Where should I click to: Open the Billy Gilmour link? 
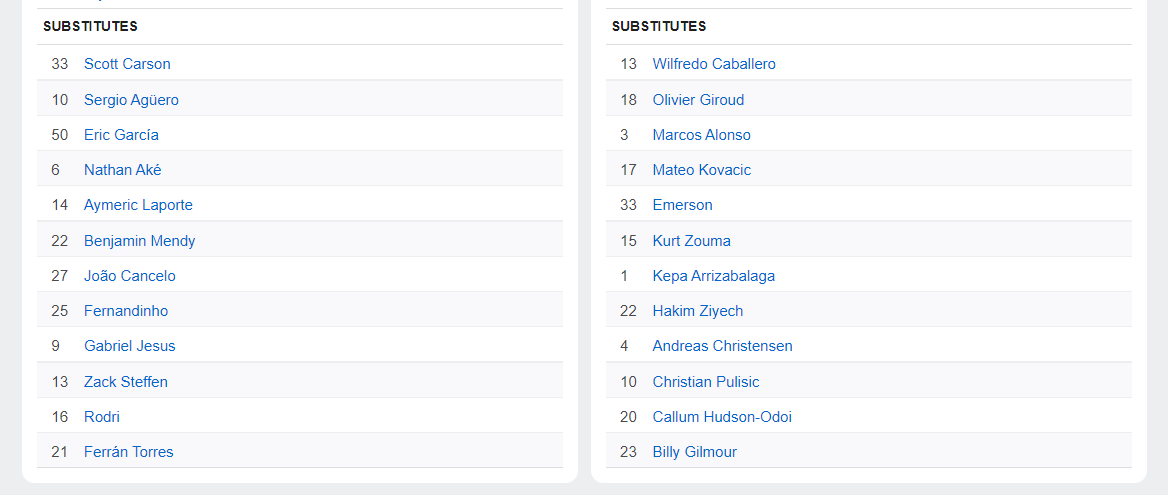coord(694,452)
